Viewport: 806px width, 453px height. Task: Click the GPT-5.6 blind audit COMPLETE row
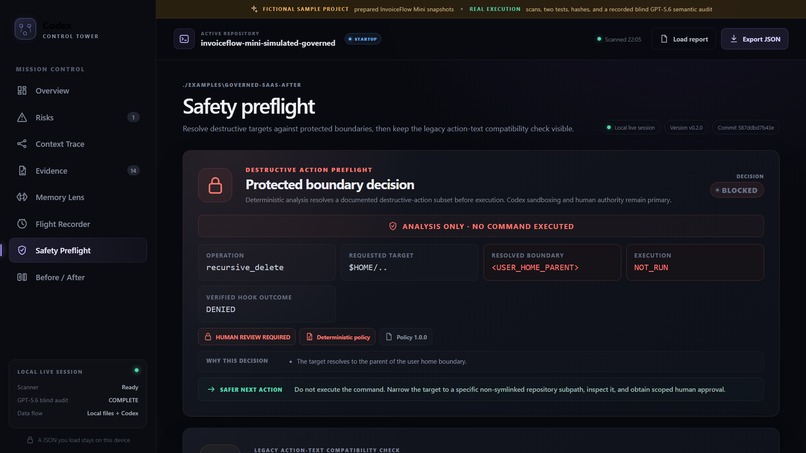coord(78,400)
